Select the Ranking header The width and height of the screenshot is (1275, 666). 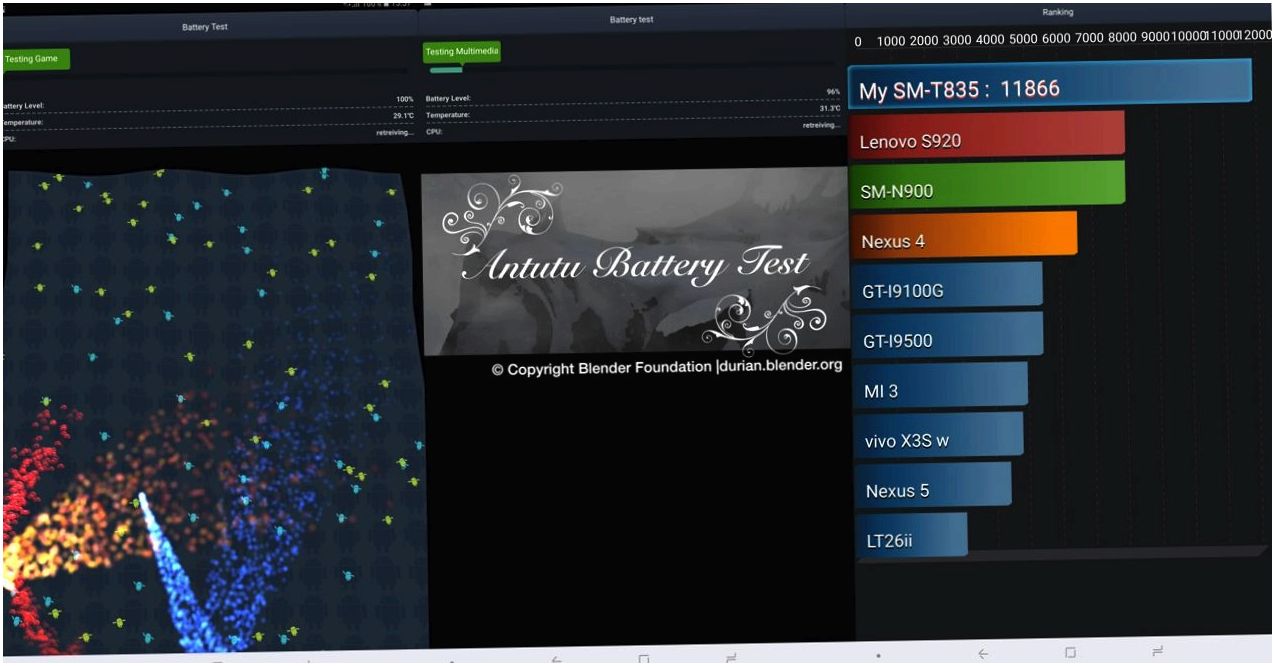(1058, 12)
